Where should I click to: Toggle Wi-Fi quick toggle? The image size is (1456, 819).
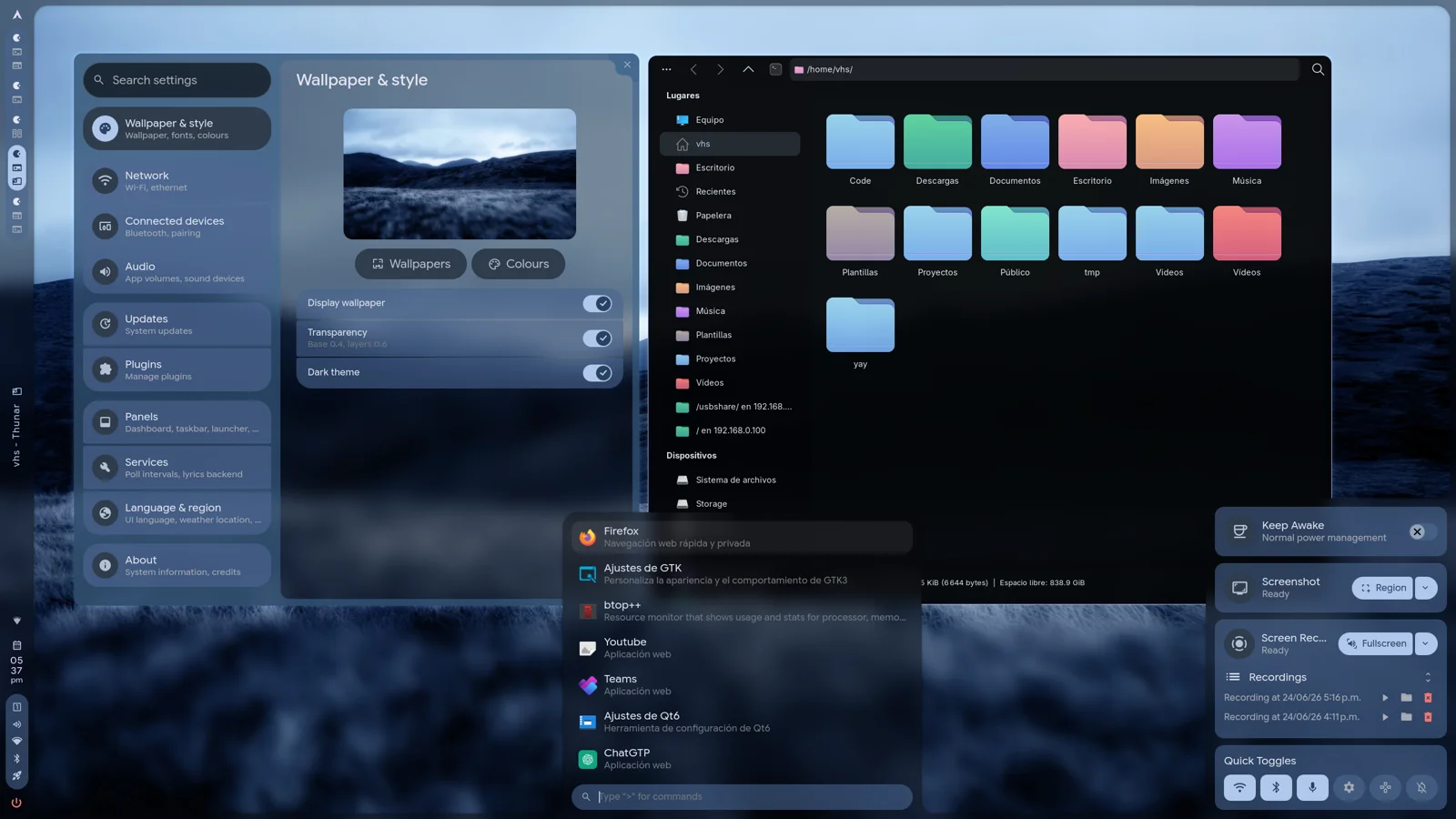click(x=1239, y=787)
